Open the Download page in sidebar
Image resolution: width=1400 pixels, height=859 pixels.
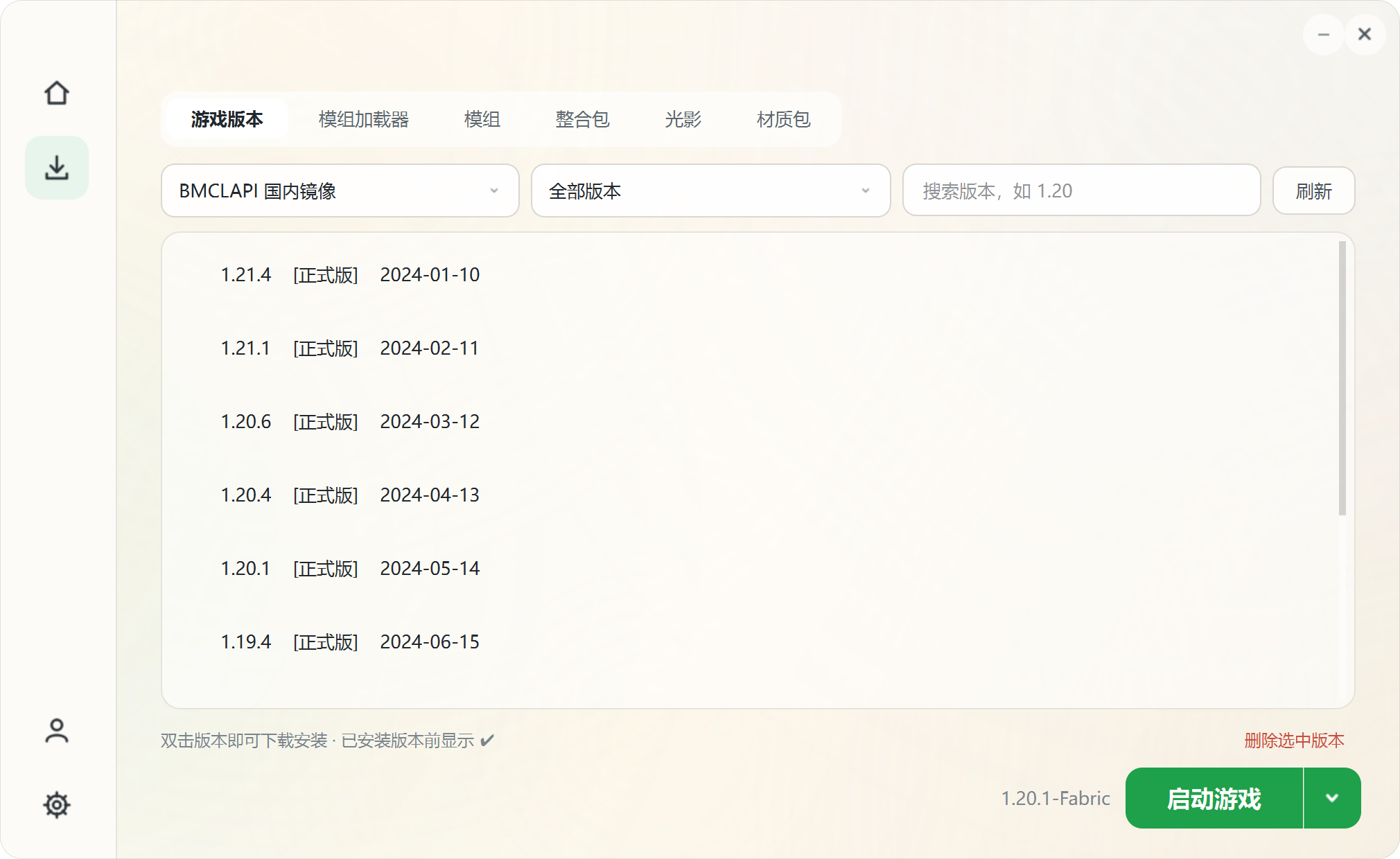click(57, 168)
